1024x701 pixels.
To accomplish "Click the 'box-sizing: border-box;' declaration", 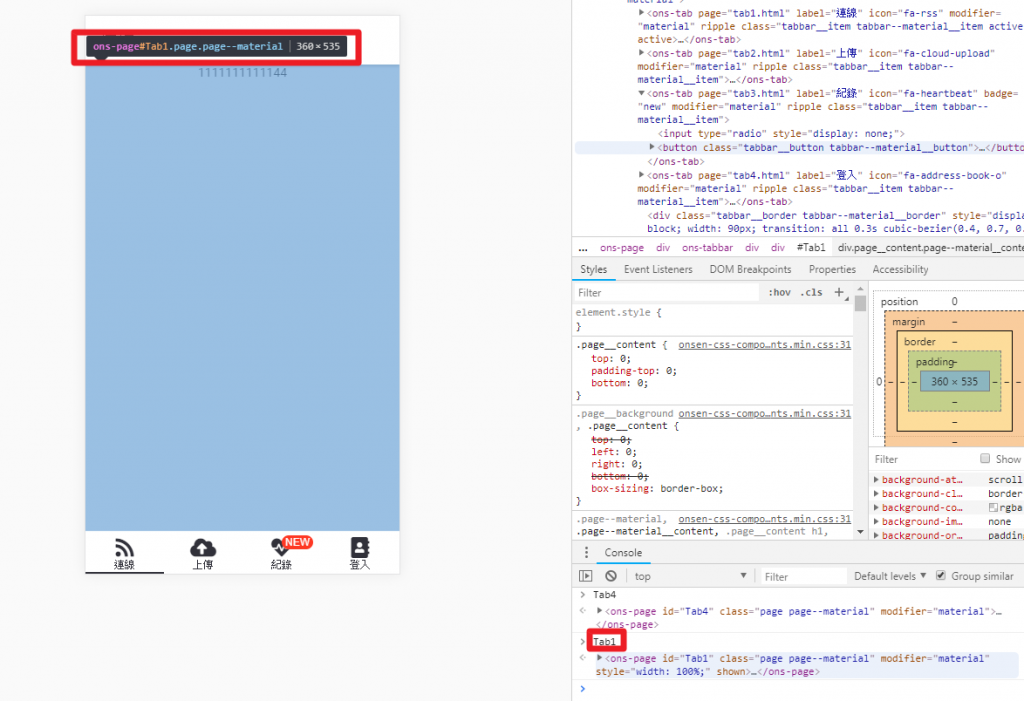I will 657,488.
